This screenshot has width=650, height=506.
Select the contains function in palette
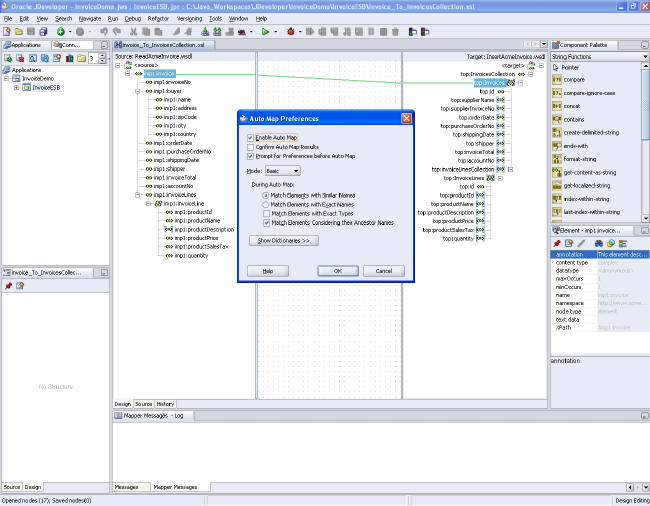575,120
